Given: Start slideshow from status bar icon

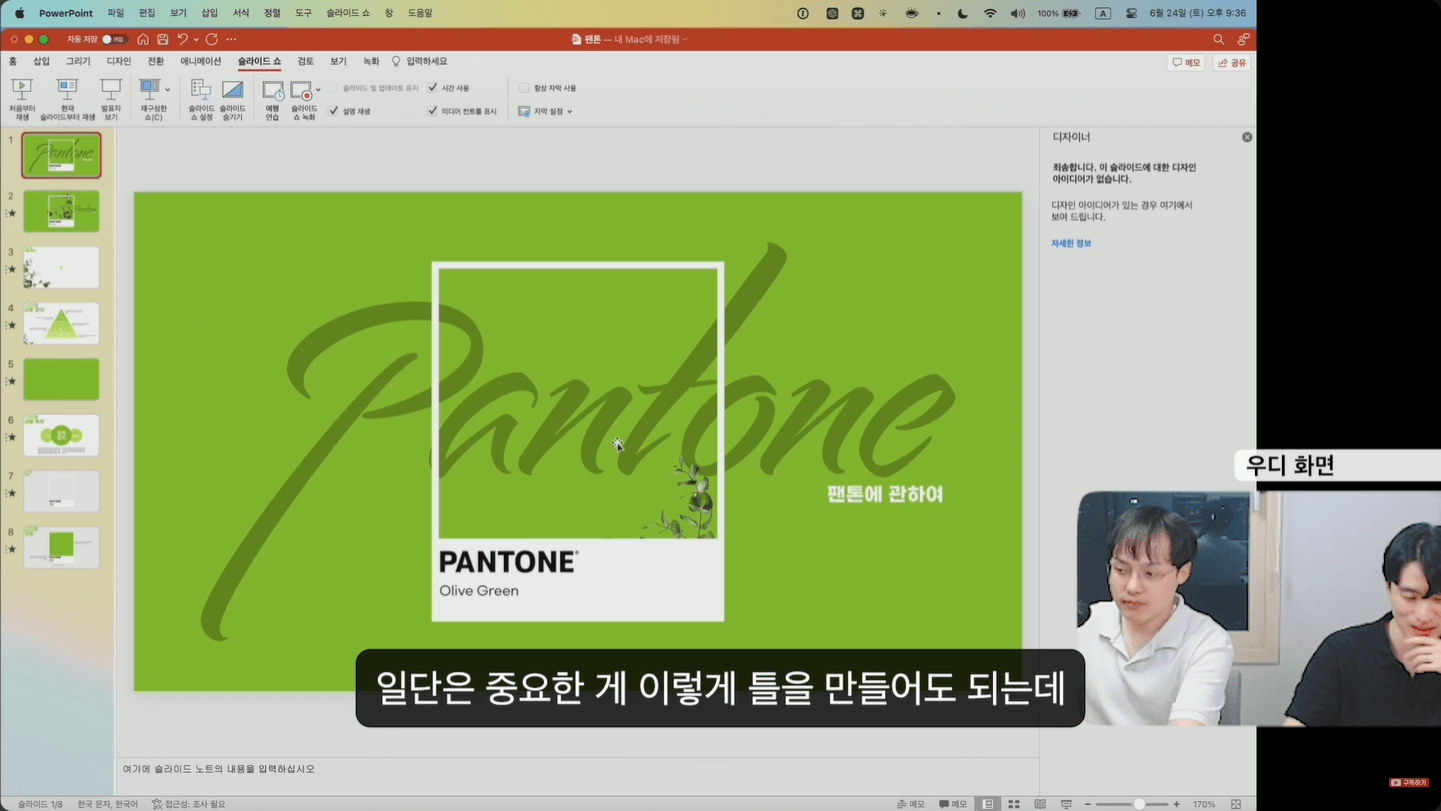Looking at the screenshot, I should click(1066, 804).
